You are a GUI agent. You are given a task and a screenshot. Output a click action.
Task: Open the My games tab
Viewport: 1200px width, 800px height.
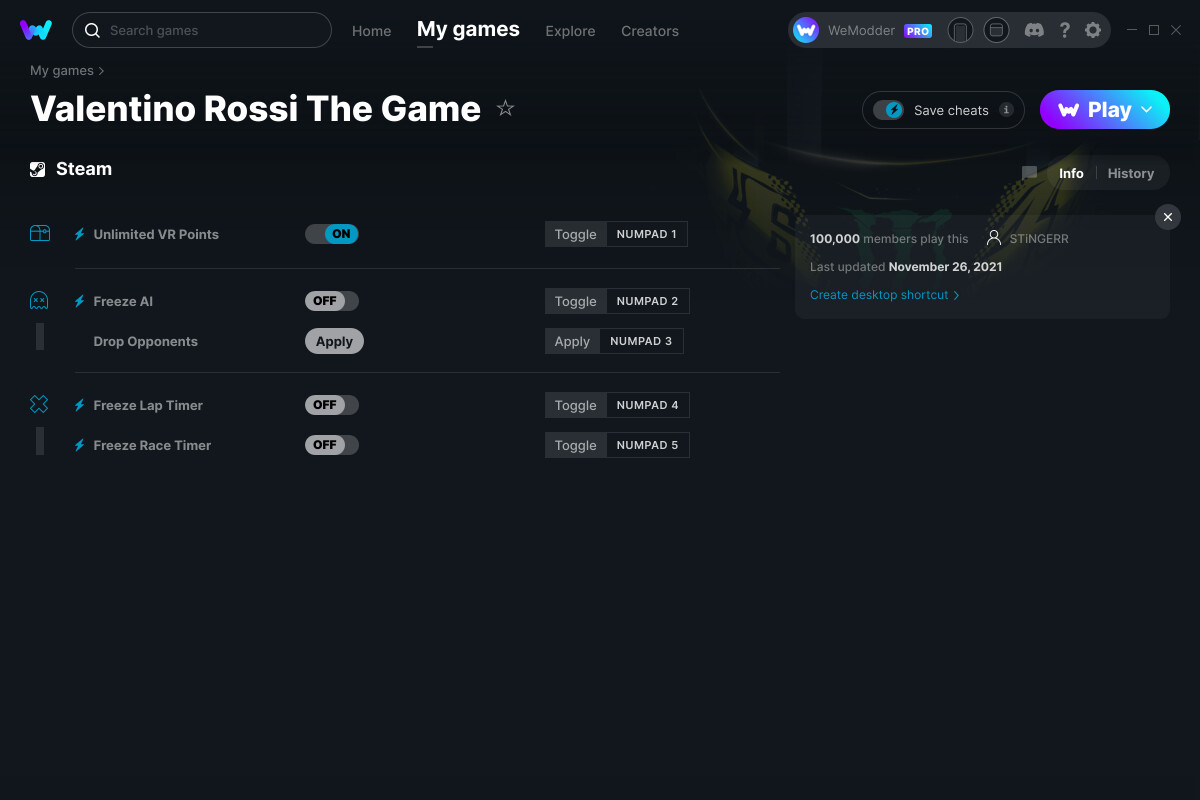(468, 29)
